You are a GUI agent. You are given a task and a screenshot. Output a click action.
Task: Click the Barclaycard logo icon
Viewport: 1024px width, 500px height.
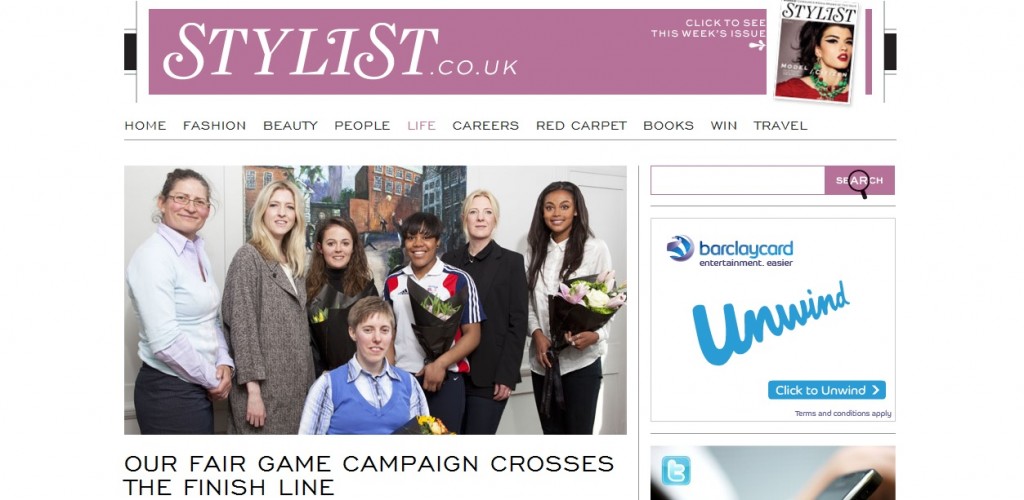click(680, 249)
